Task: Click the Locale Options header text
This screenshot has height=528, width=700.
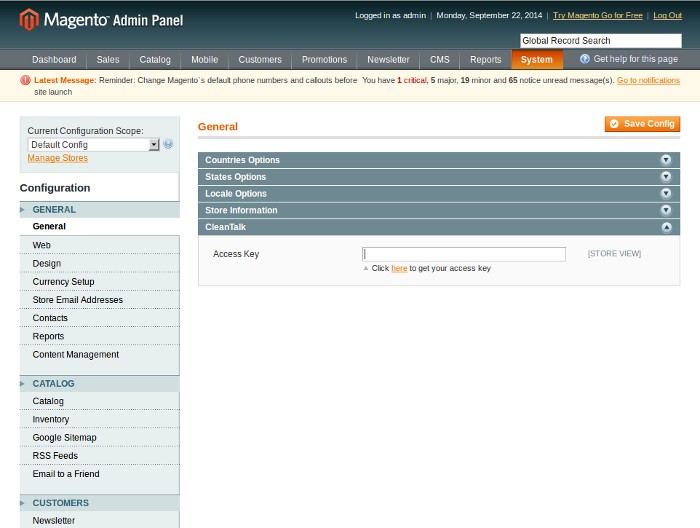Action: pyautogui.click(x=236, y=194)
